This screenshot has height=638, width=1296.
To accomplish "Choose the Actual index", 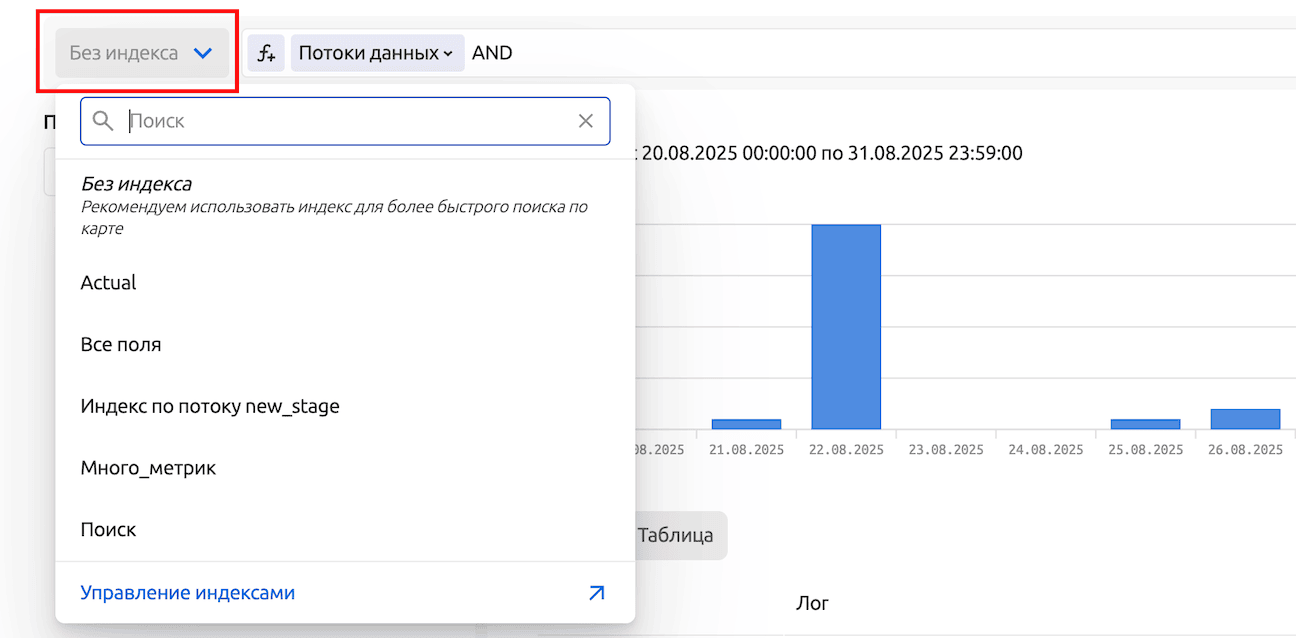I will point(109,283).
